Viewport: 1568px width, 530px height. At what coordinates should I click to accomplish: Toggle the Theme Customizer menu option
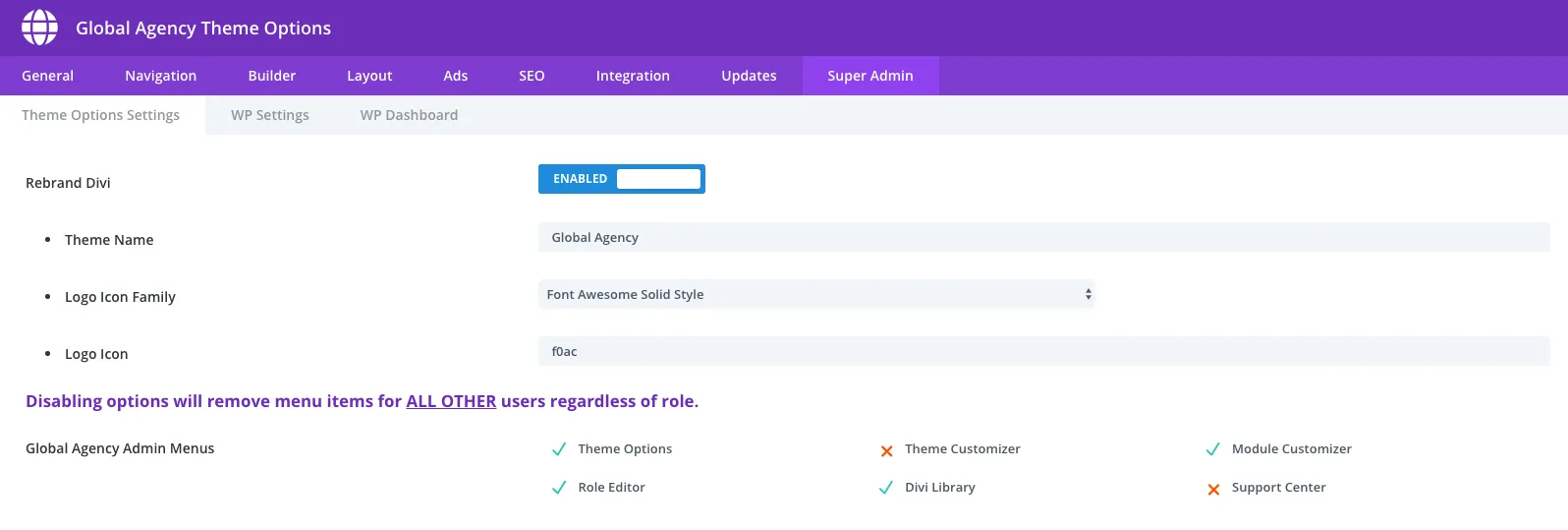click(x=886, y=450)
